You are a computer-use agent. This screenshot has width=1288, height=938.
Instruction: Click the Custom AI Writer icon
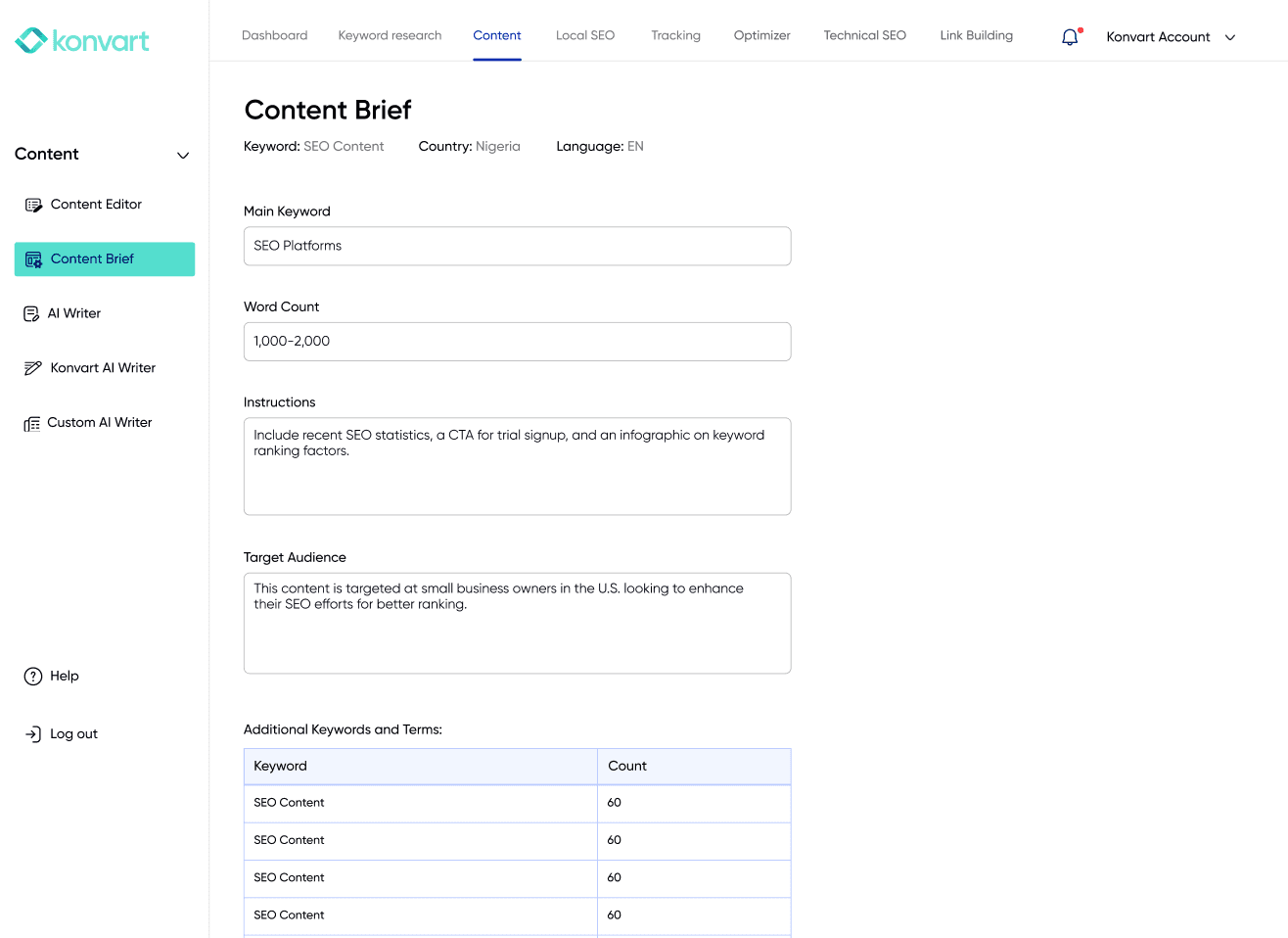[x=32, y=422]
